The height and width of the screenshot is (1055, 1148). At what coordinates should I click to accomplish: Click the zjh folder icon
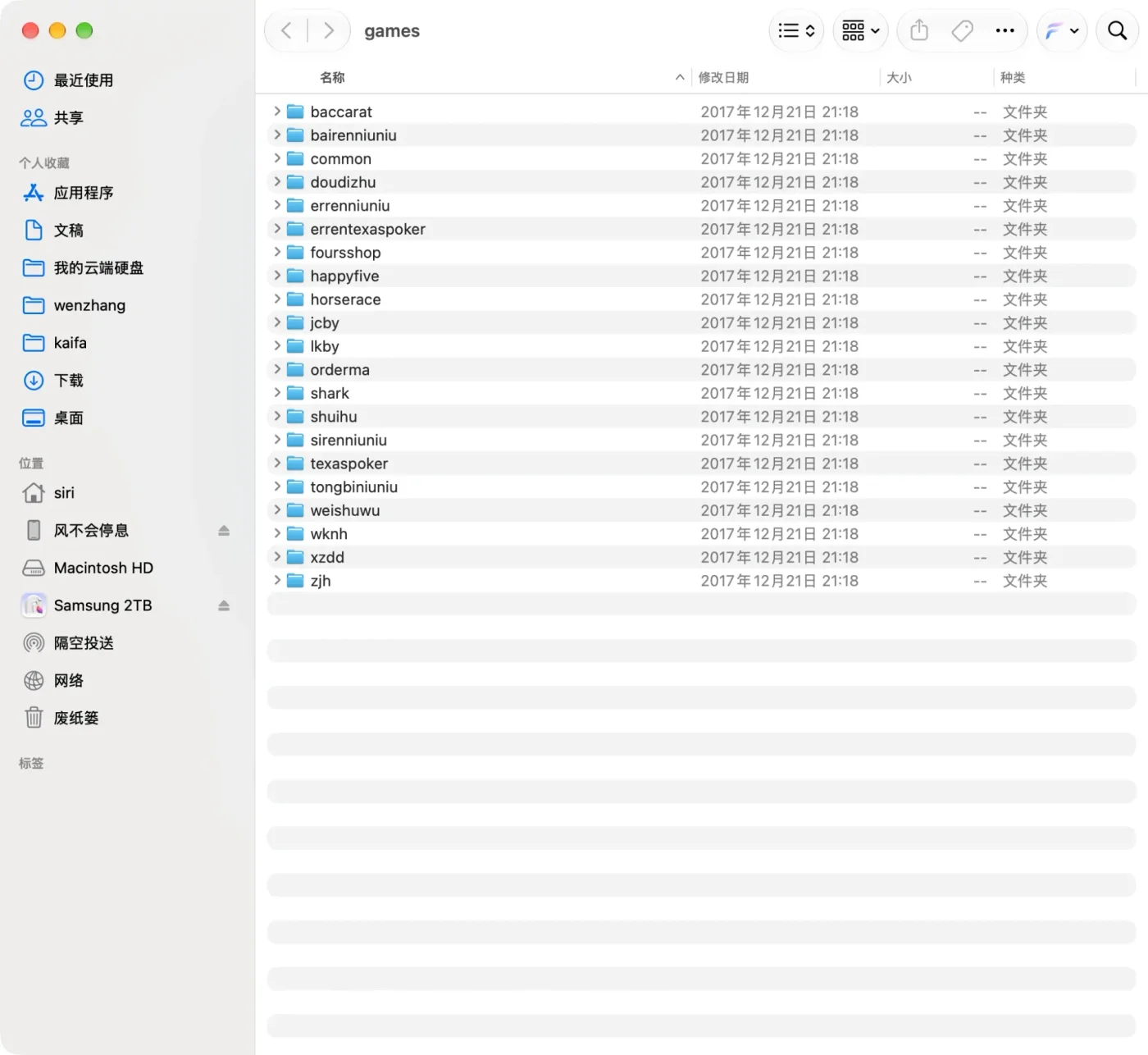click(x=295, y=581)
